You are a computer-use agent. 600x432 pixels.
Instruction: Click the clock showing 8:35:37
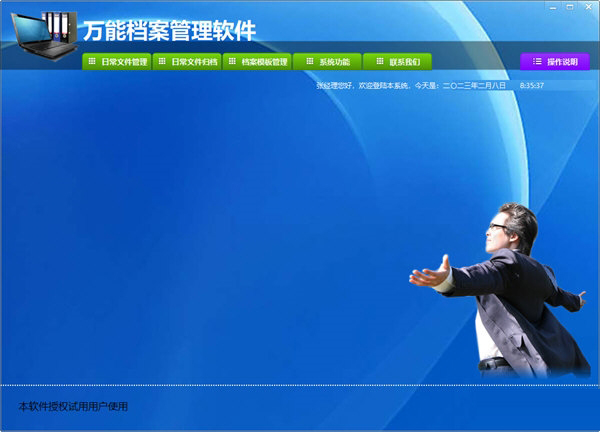click(532, 85)
